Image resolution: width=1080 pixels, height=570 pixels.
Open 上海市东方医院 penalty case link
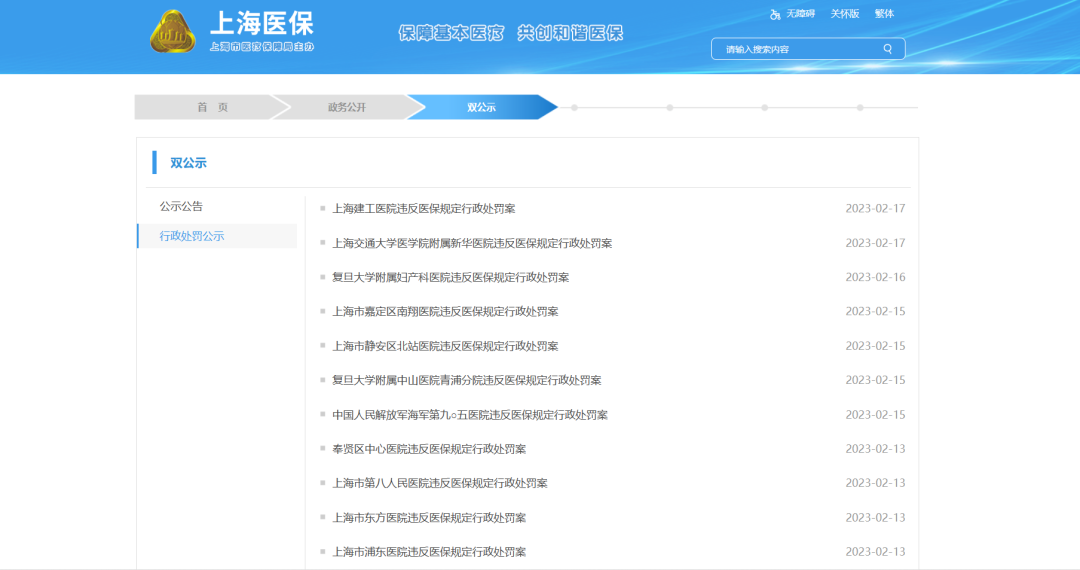429,518
